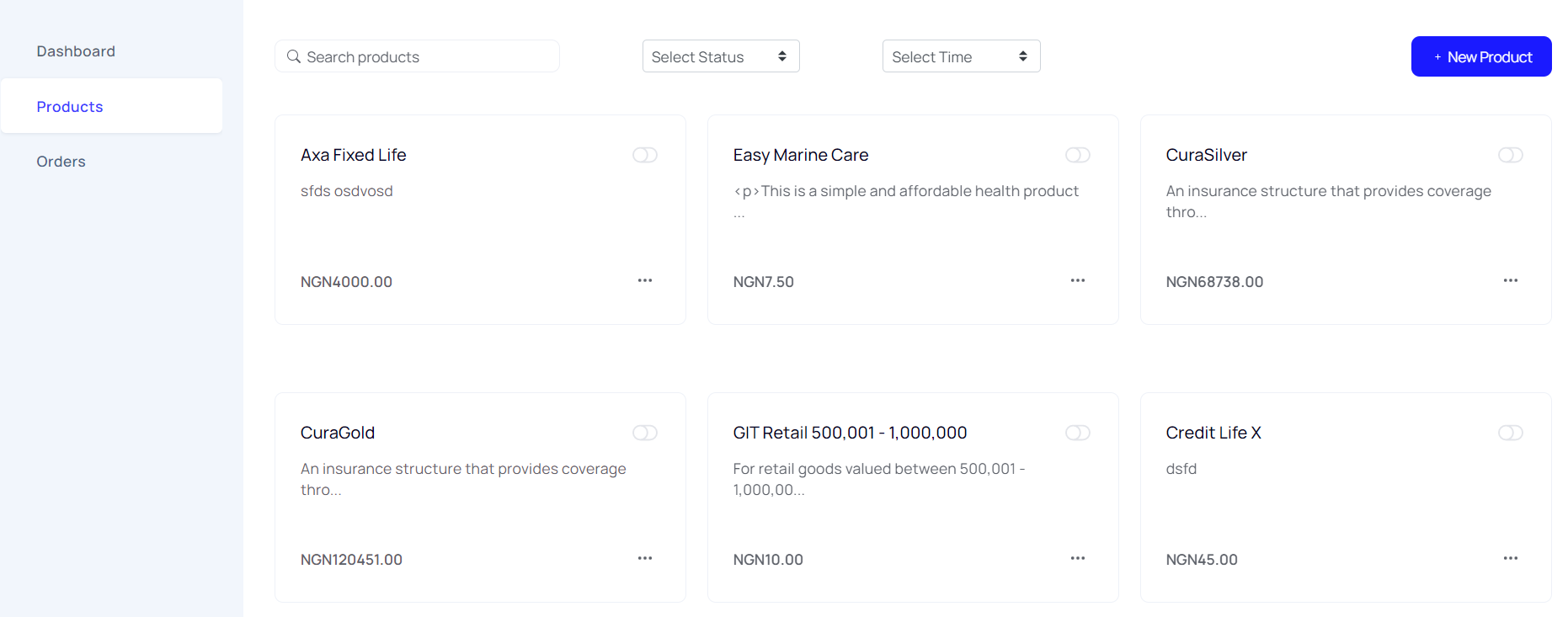
Task: Open the three-dot menu on Easy Marine Care
Action: pos(1078,280)
